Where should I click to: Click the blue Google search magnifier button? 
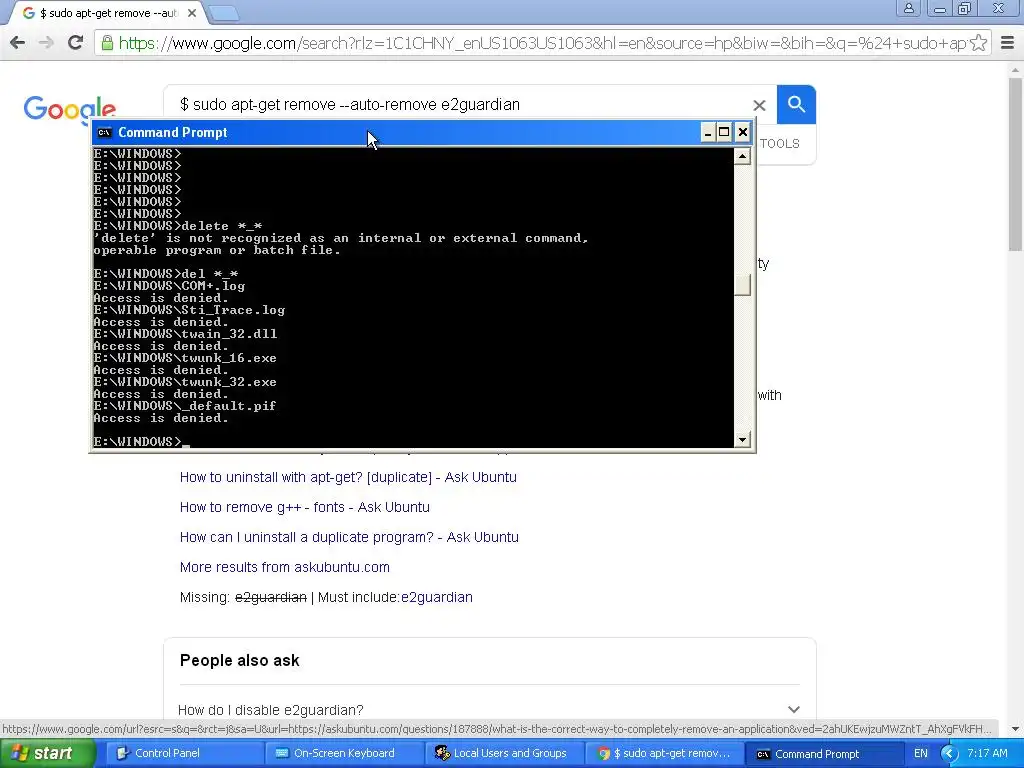[x=796, y=104]
